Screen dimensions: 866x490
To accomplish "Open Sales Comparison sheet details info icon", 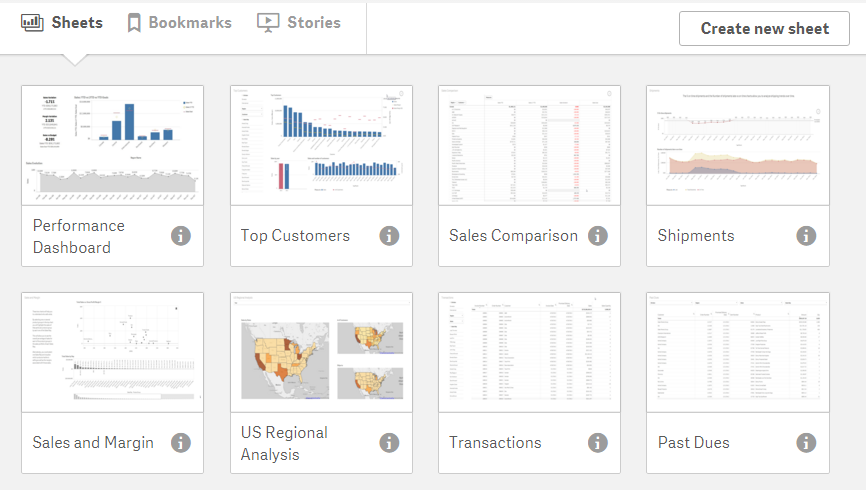I will click(597, 236).
